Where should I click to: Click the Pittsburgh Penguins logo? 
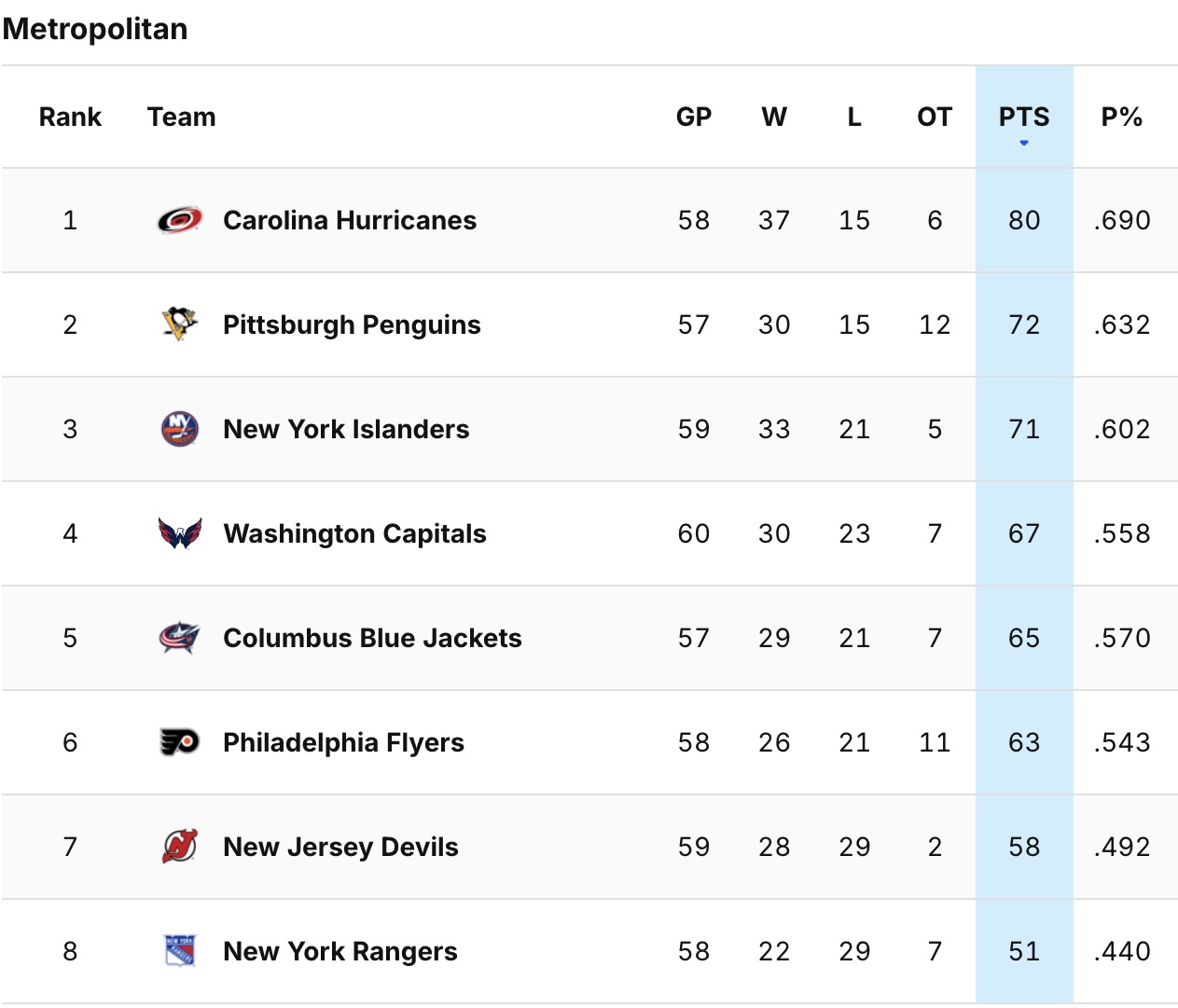click(180, 324)
